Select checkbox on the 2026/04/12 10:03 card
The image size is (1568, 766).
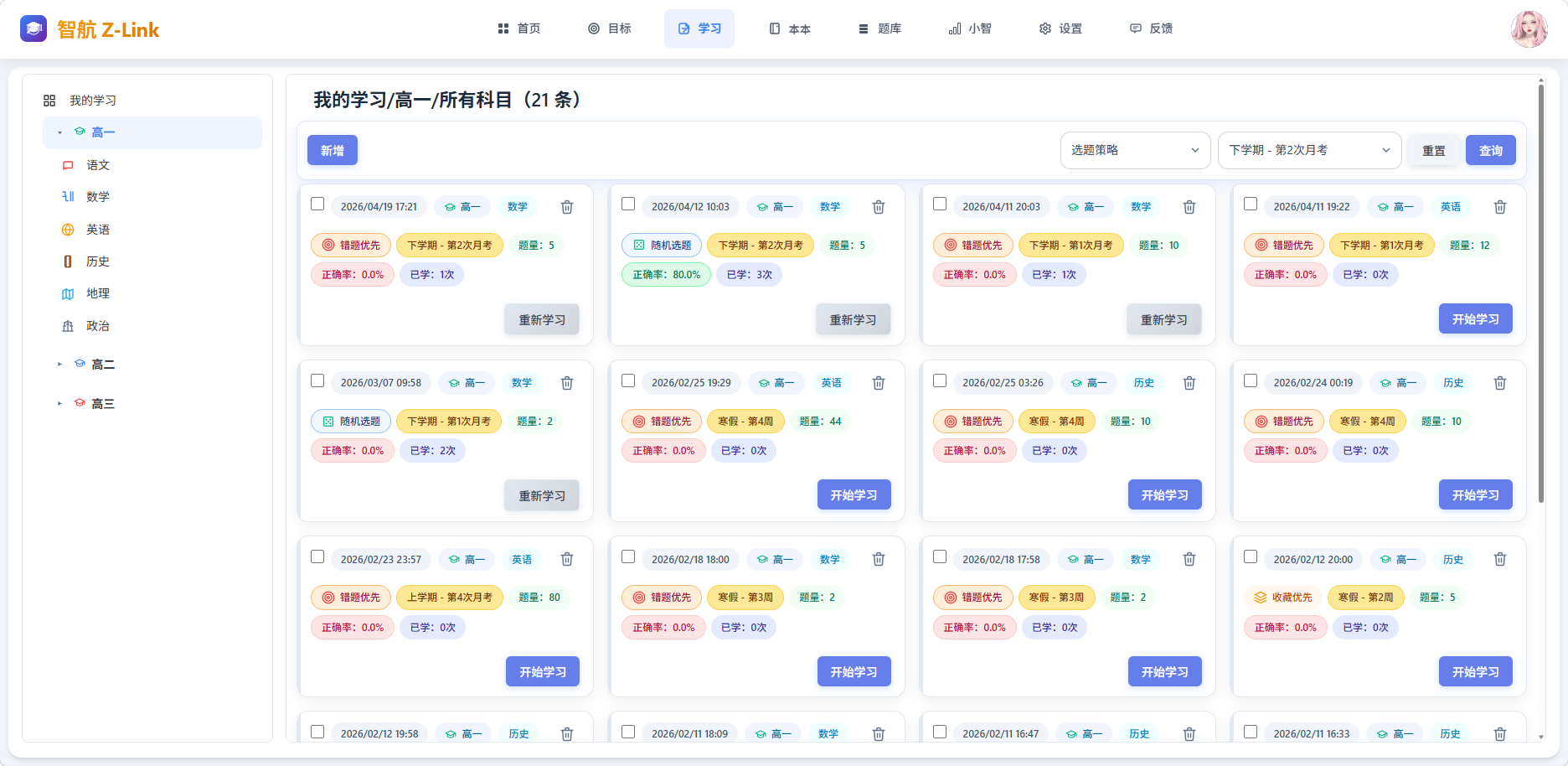628,204
